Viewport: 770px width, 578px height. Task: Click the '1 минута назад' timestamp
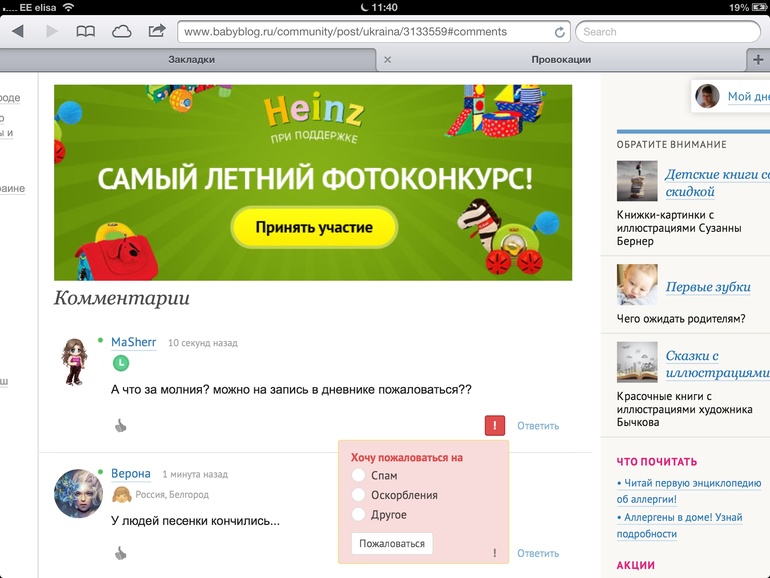[x=195, y=474]
